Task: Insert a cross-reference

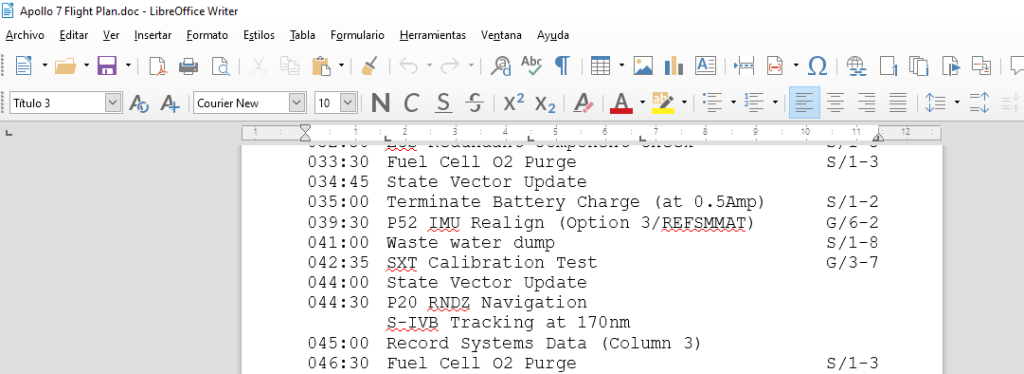Action: tap(982, 65)
